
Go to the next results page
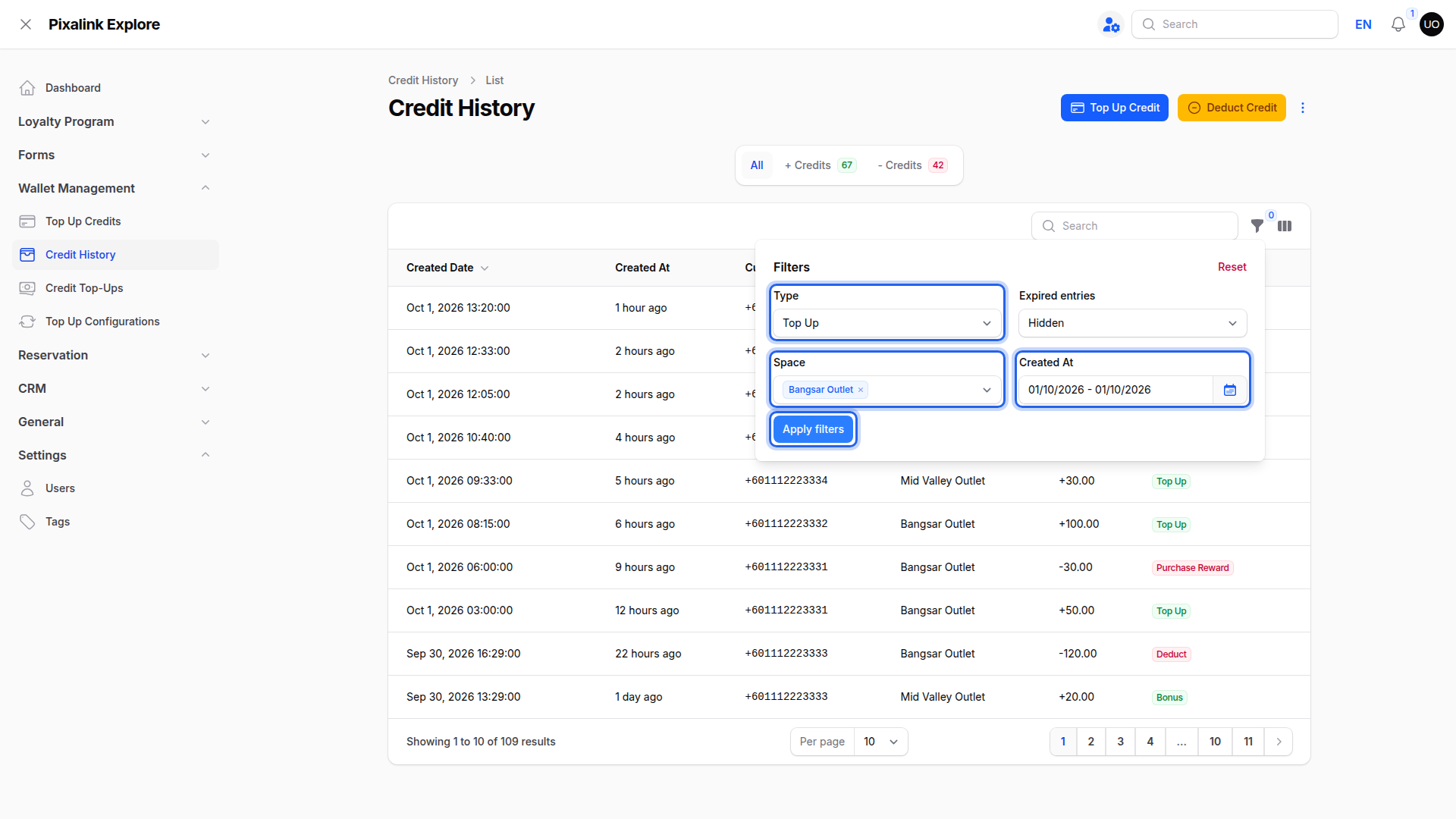1279,742
